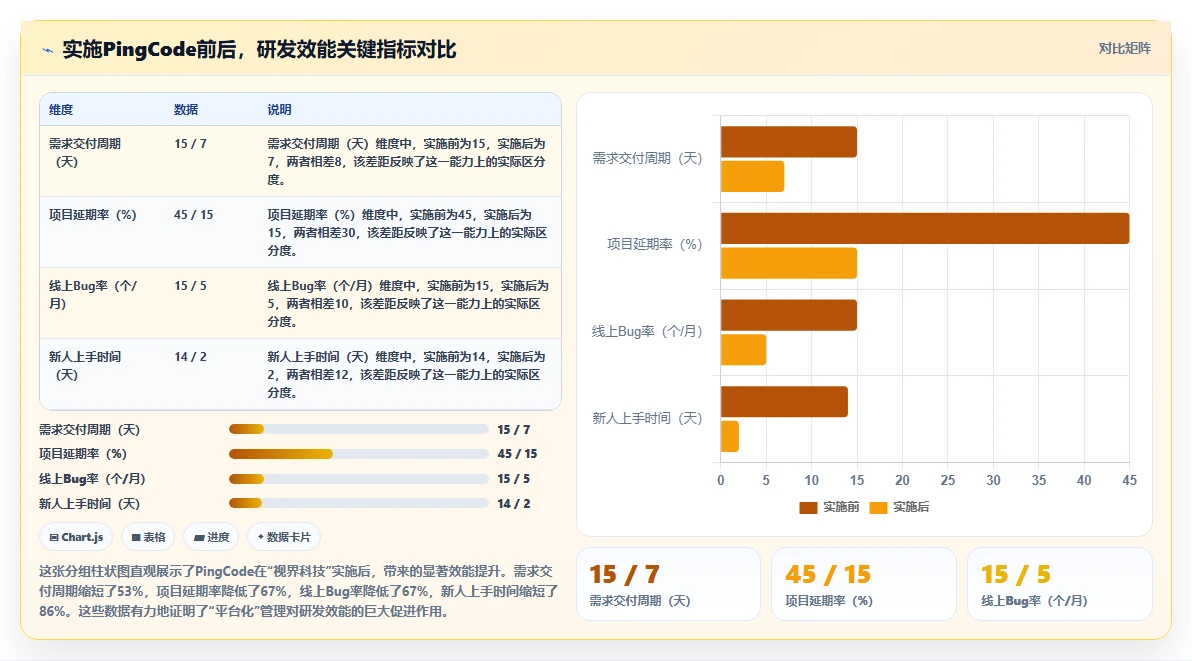Image resolution: width=1192 pixels, height=661 pixels.
Task: Click the 对比矩阵 label in the header
Action: pos(1124,49)
